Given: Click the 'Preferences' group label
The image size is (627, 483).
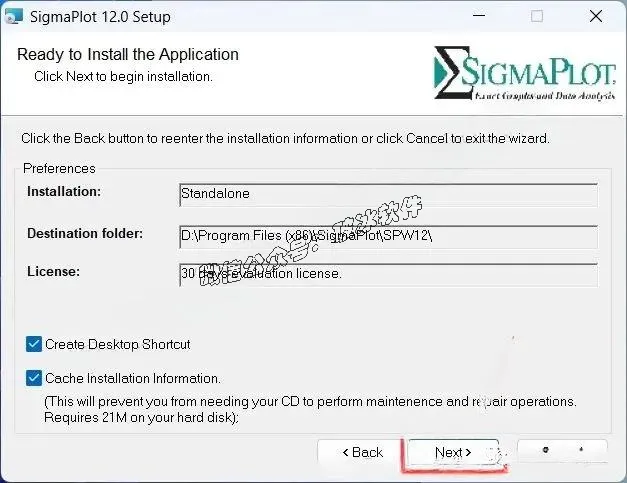Looking at the screenshot, I should (59, 168).
